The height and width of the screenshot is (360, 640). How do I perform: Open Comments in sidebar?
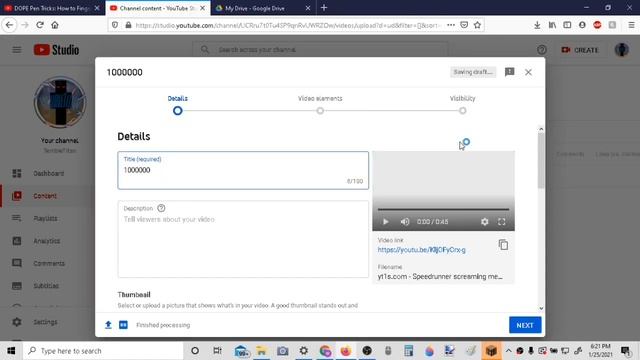[49, 263]
